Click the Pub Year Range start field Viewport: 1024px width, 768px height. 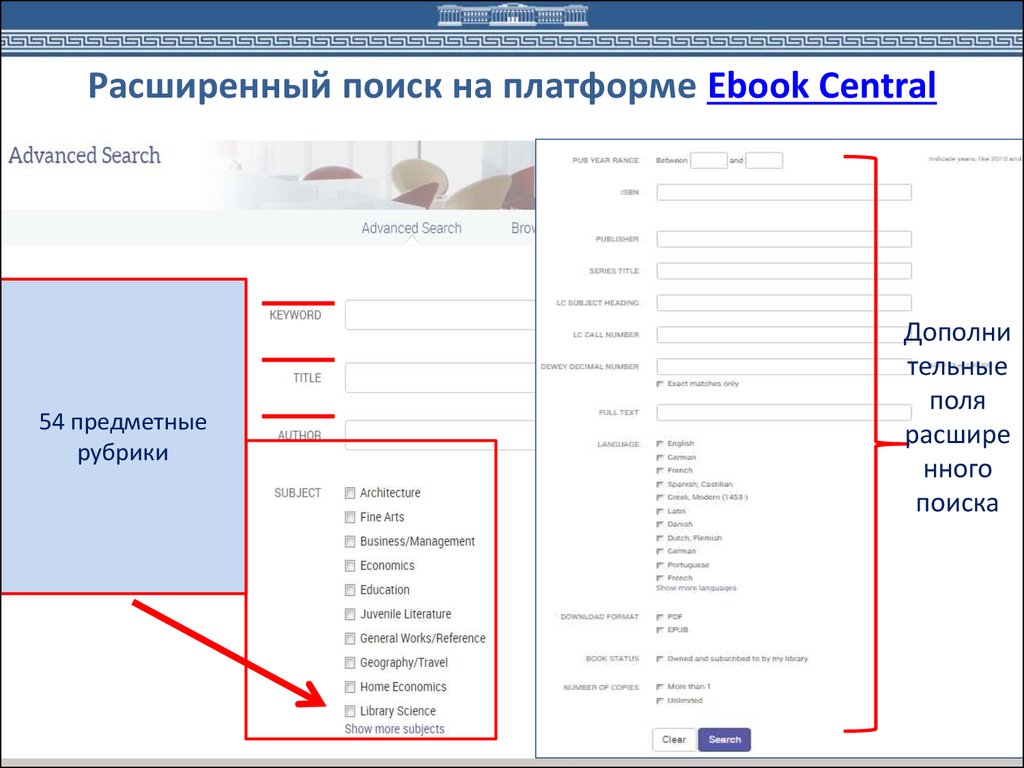(x=709, y=160)
